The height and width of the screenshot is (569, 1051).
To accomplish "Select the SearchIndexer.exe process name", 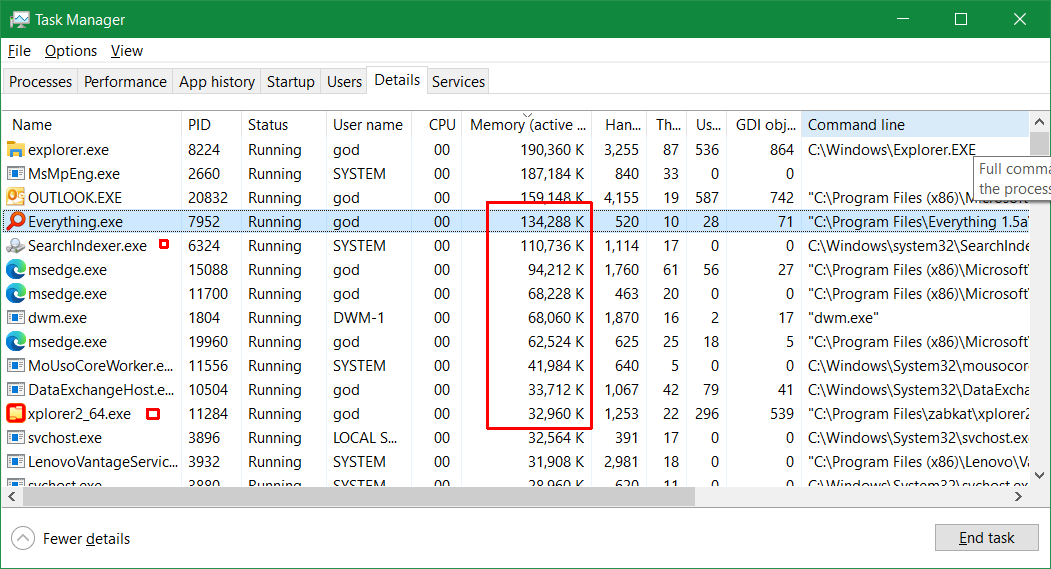I will (87, 246).
